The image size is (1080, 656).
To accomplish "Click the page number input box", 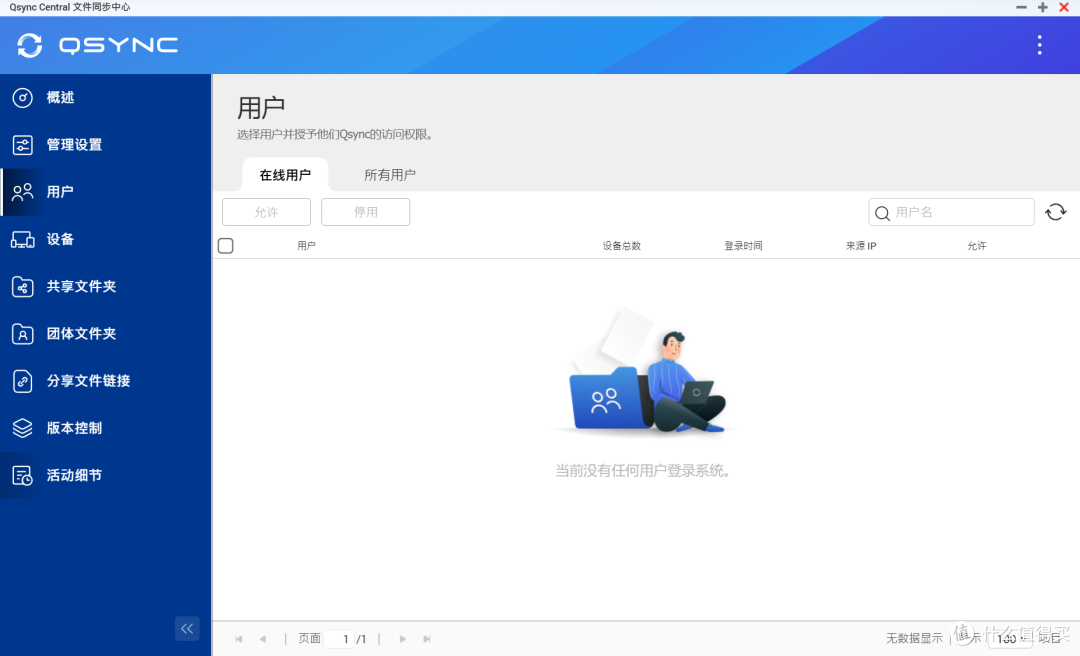I will 340,639.
